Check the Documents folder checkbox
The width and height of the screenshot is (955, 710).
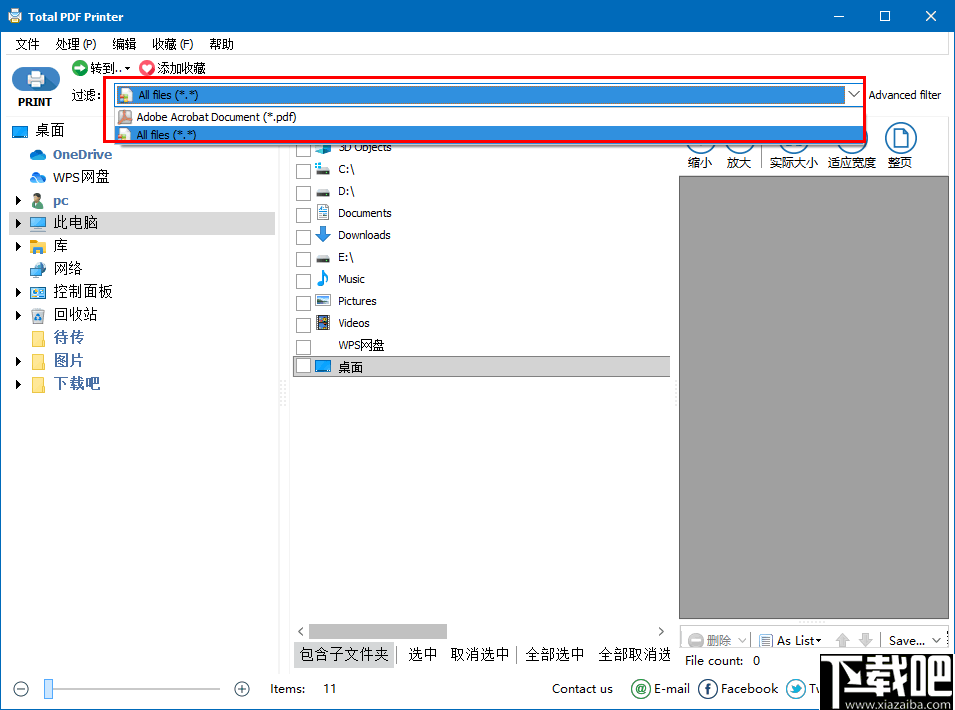tap(303, 213)
